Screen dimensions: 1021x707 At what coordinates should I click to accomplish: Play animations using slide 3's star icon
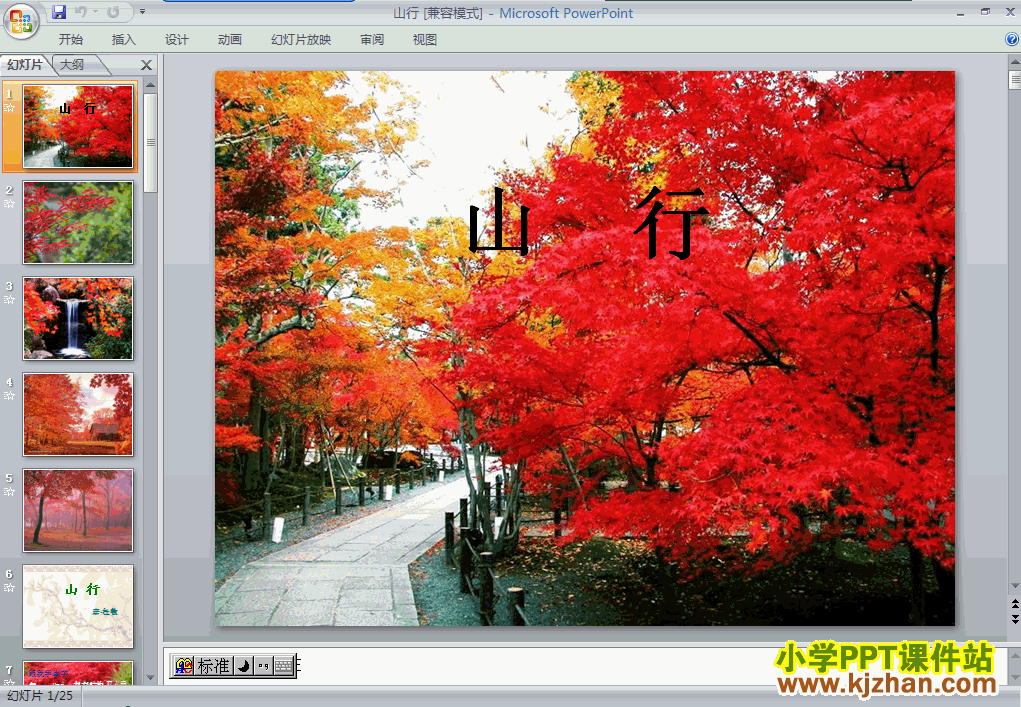(x=9, y=299)
